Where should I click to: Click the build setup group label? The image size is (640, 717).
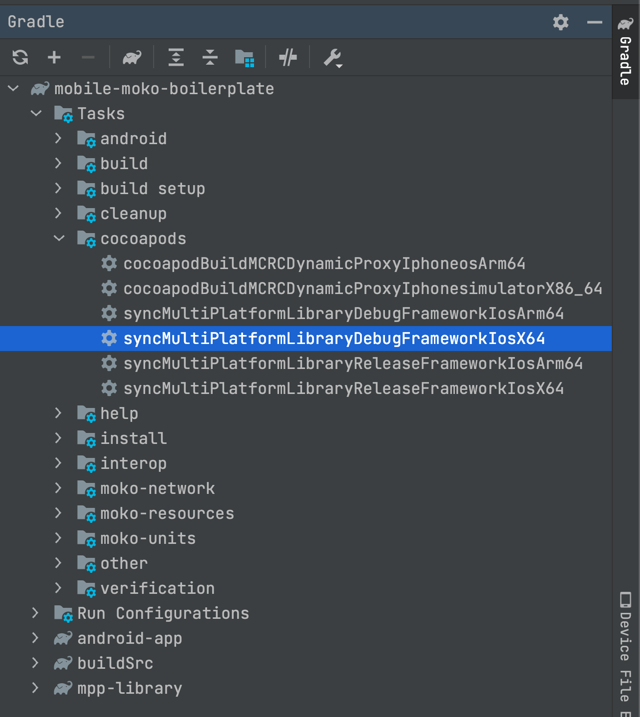(153, 189)
